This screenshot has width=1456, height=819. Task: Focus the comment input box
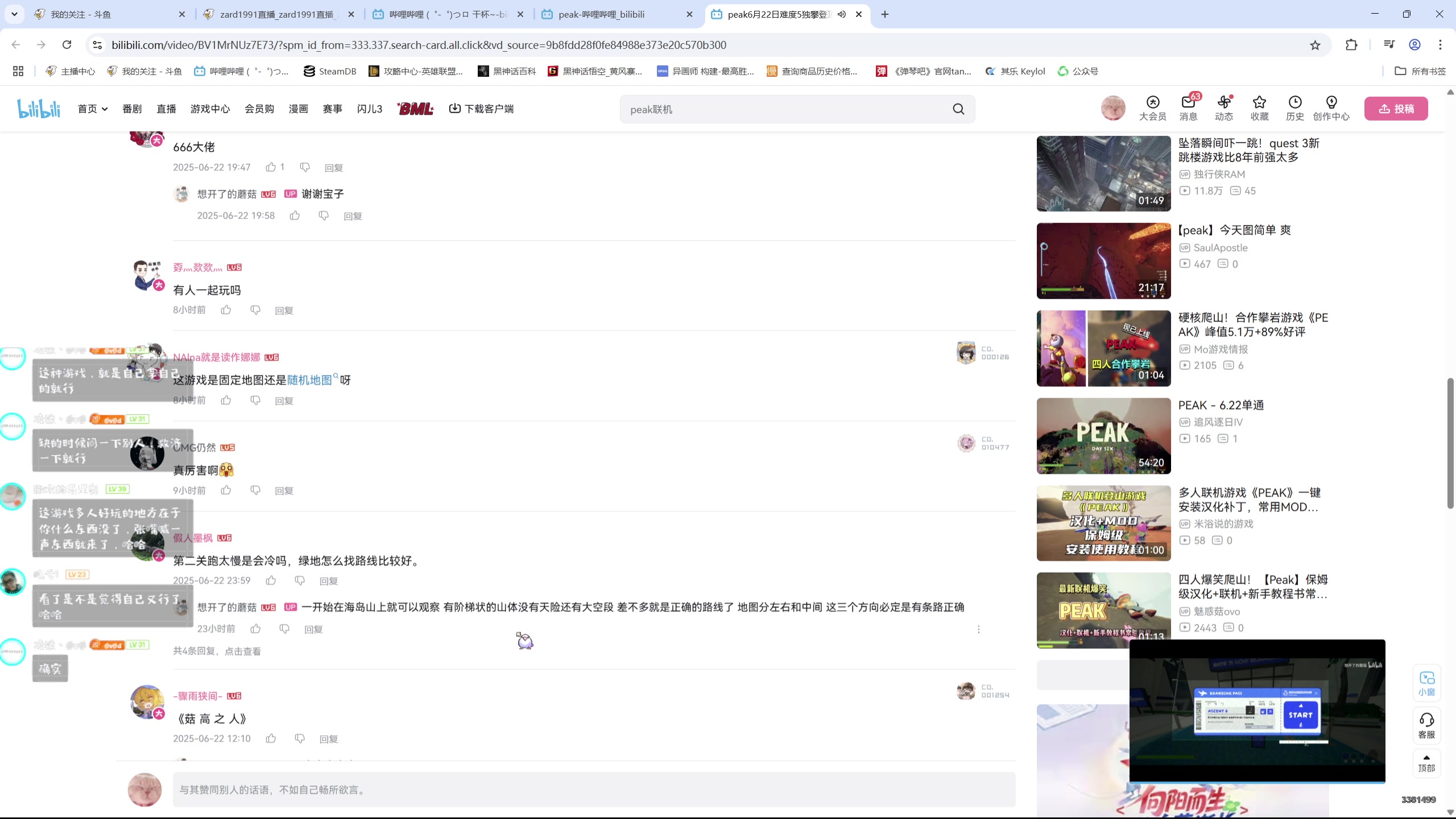(594, 789)
